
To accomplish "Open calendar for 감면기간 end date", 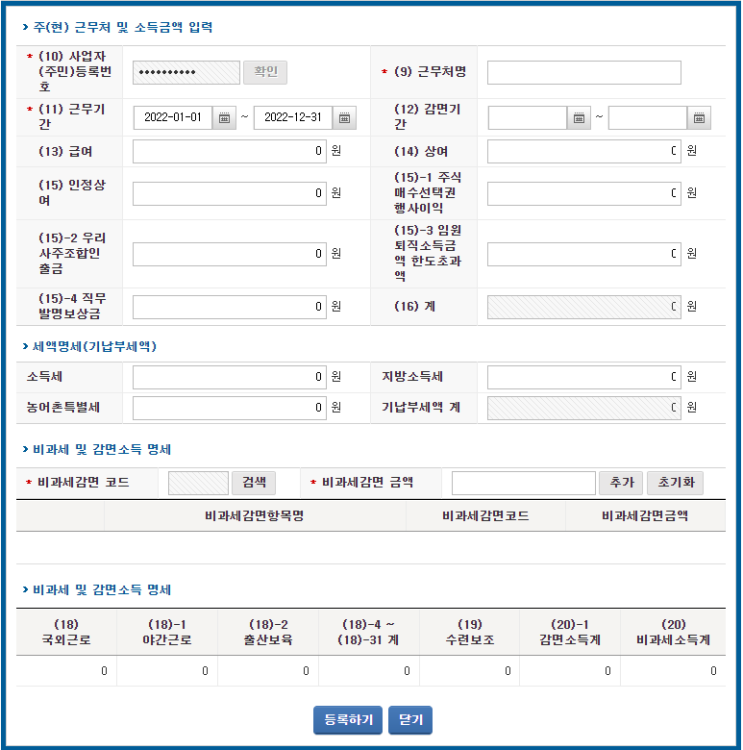I will click(699, 118).
